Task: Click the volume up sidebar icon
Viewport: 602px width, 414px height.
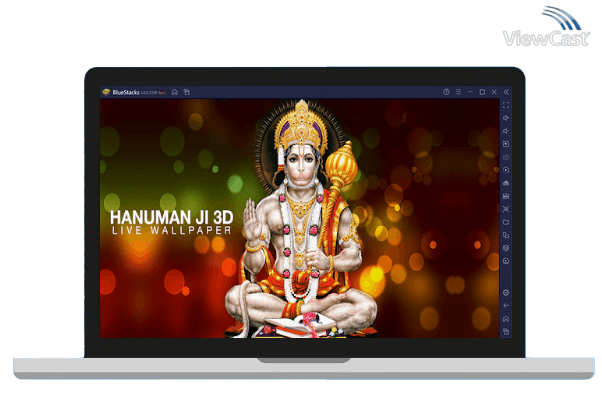Action: 506,118
